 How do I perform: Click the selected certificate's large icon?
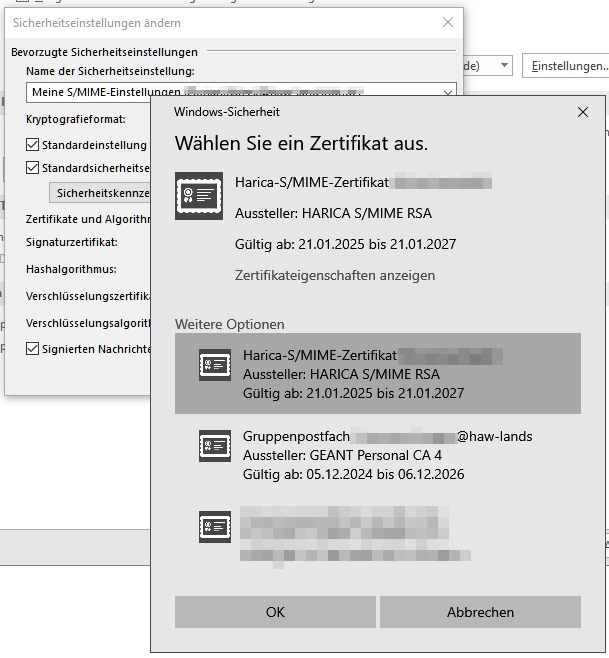tap(199, 196)
